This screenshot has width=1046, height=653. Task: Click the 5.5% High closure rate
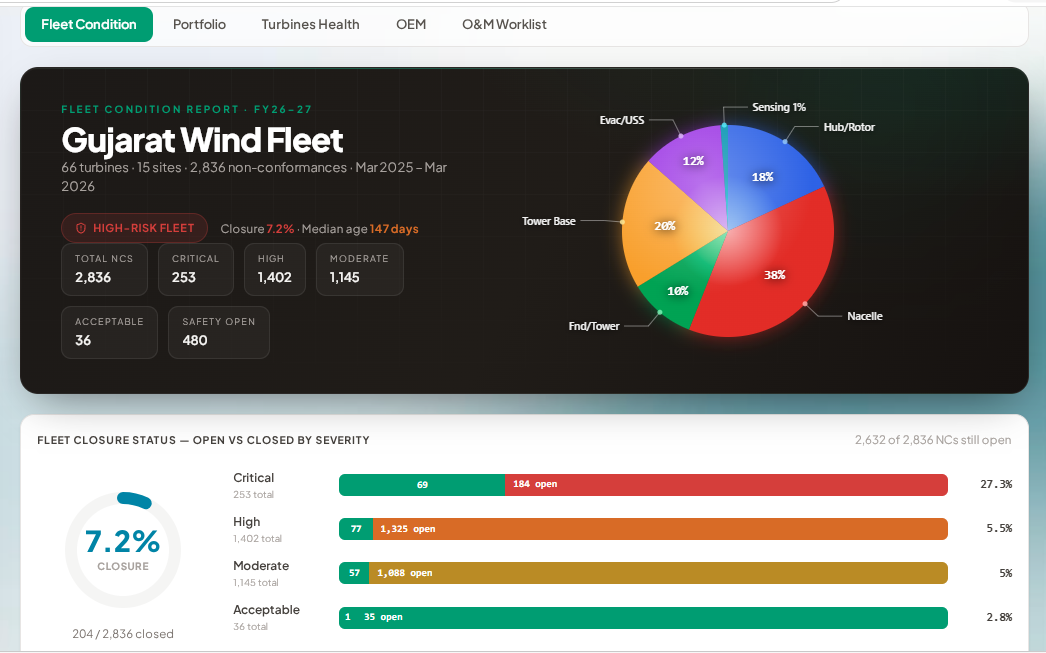(999, 528)
